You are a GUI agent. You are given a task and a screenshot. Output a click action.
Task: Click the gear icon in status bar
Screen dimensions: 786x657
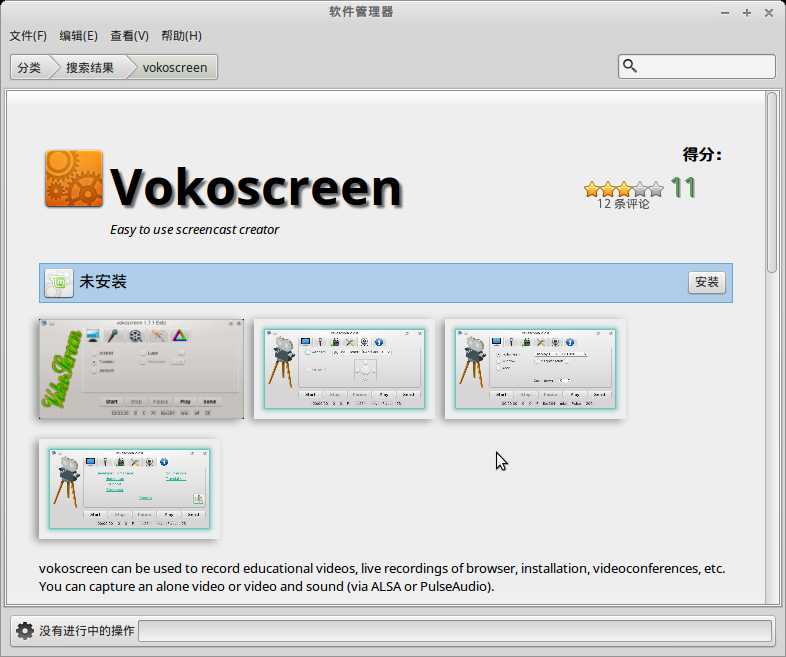(x=25, y=630)
